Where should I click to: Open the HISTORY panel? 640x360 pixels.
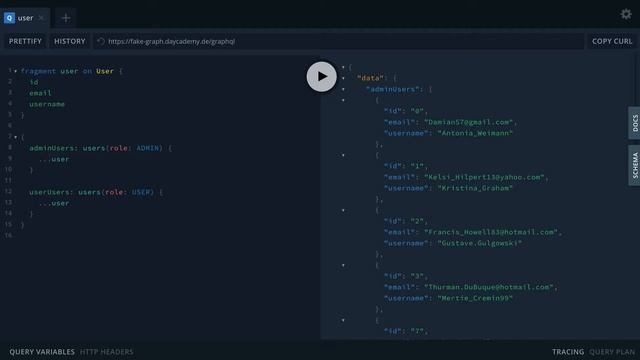70,41
